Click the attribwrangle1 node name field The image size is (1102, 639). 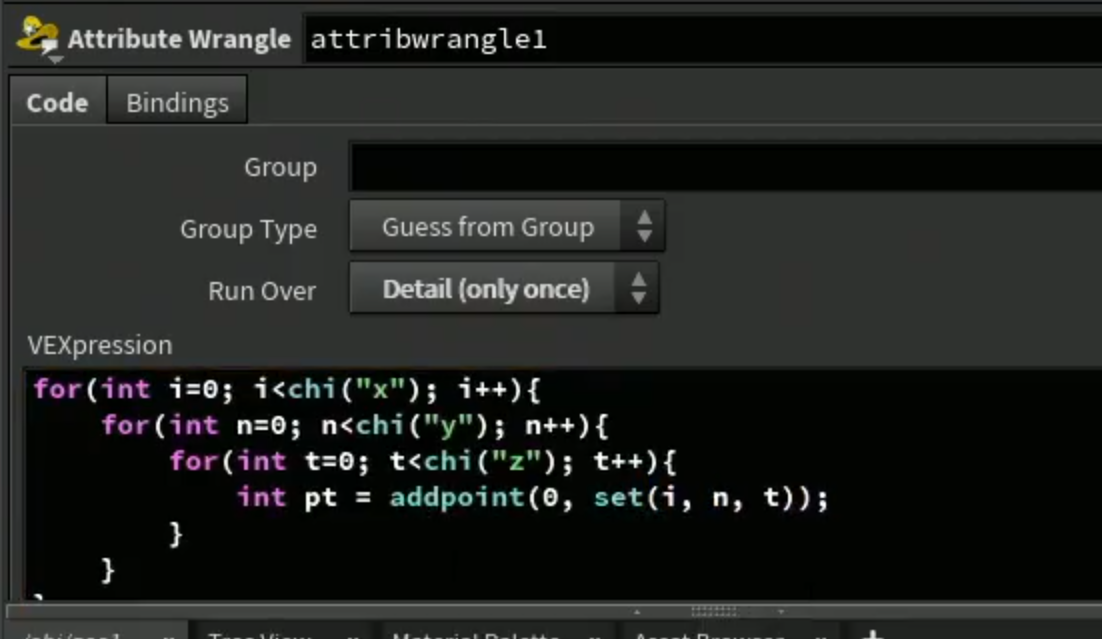click(703, 39)
